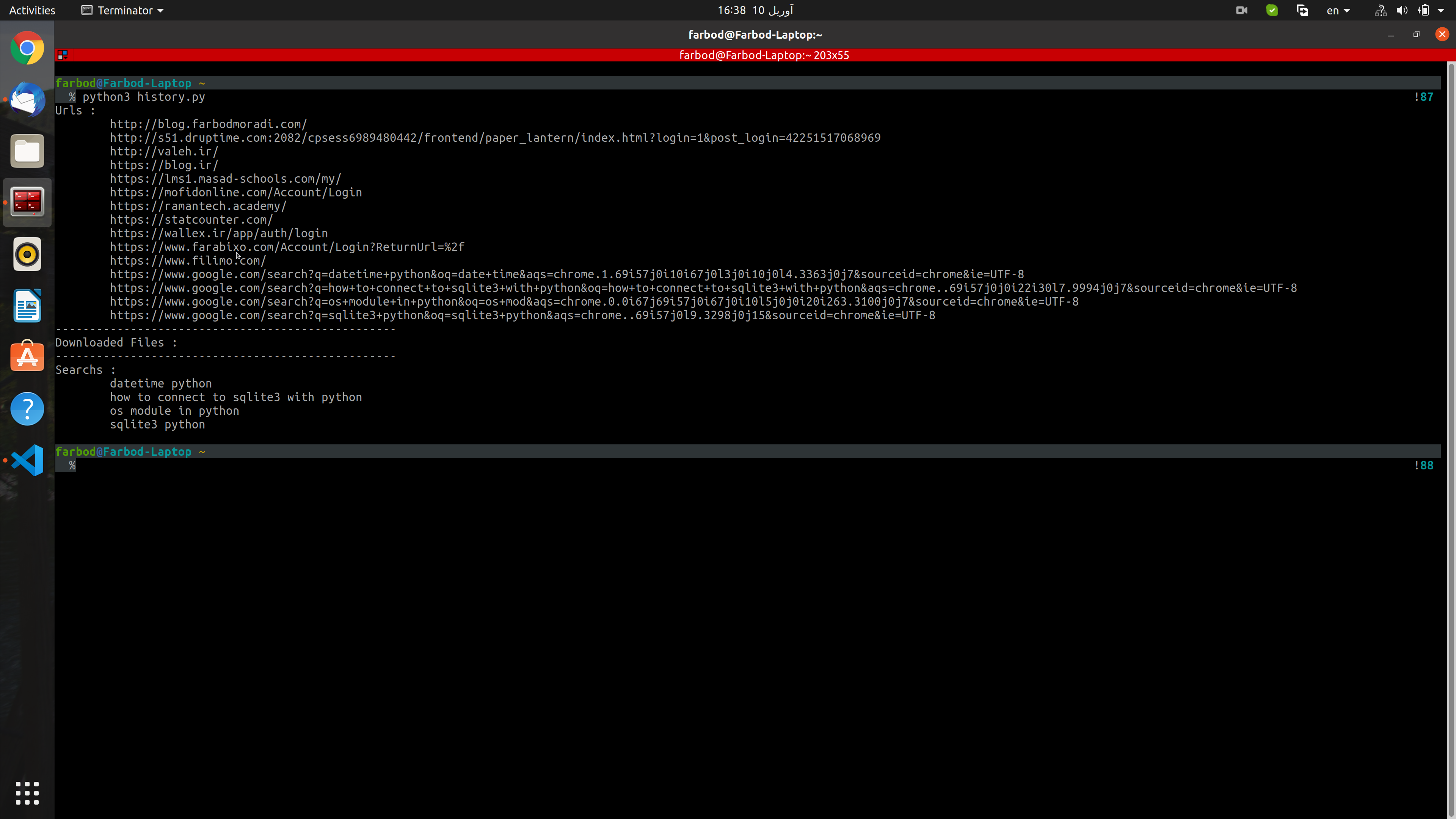Image resolution: width=1456 pixels, height=819 pixels.
Task: Expand the system menu arrow
Action: [x=1441, y=10]
